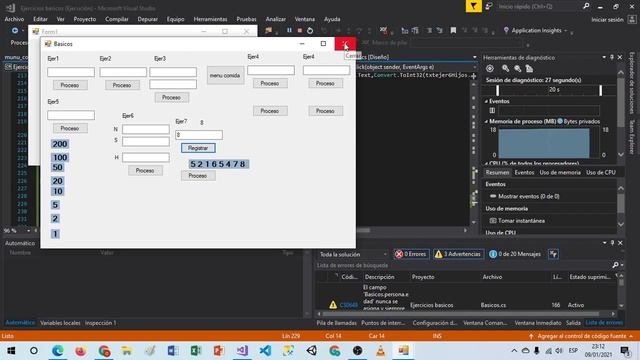Screen dimensions: 640x360
Task: Open the Archivo menu
Action: [14, 19]
